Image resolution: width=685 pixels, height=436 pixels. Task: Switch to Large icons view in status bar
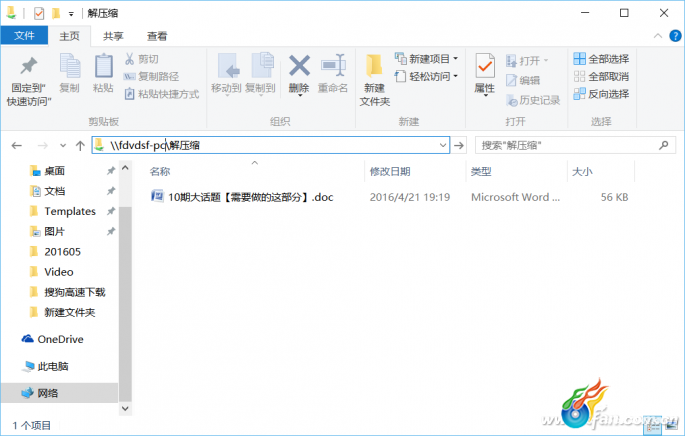[672, 425]
